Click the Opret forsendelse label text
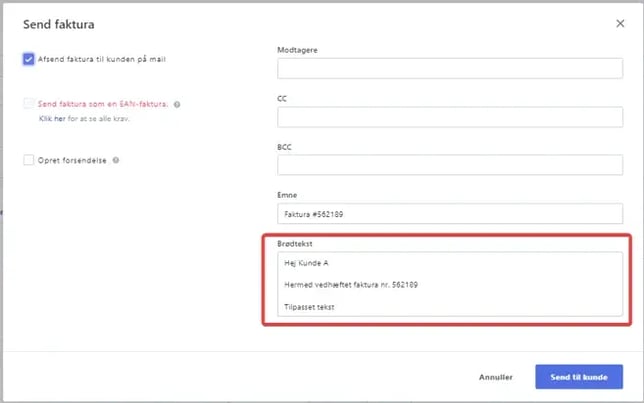 tap(72, 160)
